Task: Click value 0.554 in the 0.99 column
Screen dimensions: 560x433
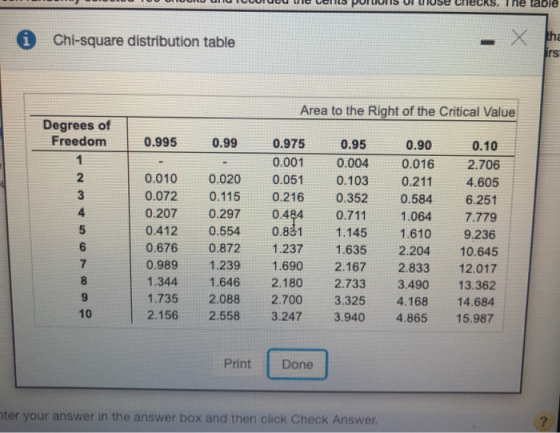Action: tap(225, 231)
